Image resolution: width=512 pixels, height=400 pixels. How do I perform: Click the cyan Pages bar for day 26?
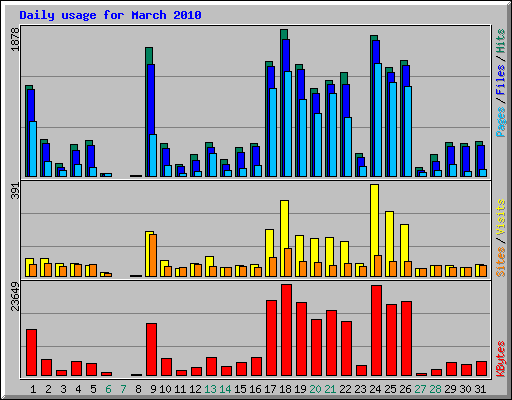coord(408,132)
